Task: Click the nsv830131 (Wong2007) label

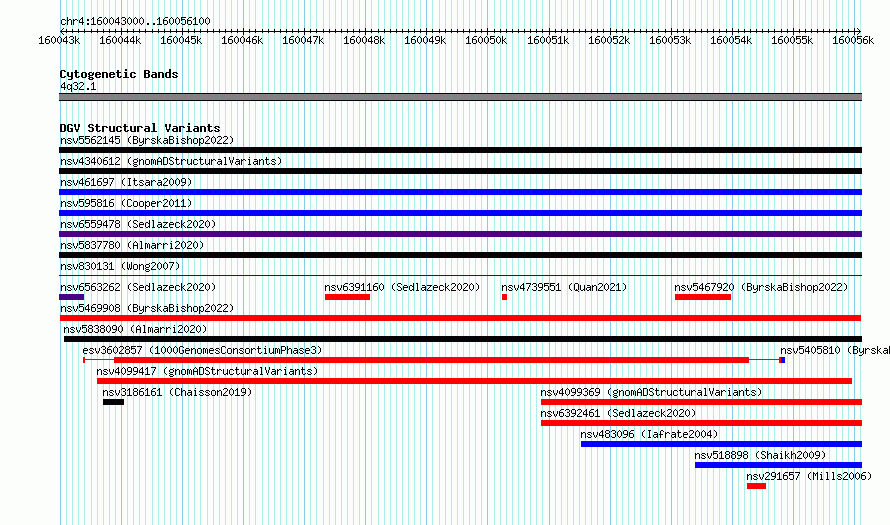Action: click(120, 266)
